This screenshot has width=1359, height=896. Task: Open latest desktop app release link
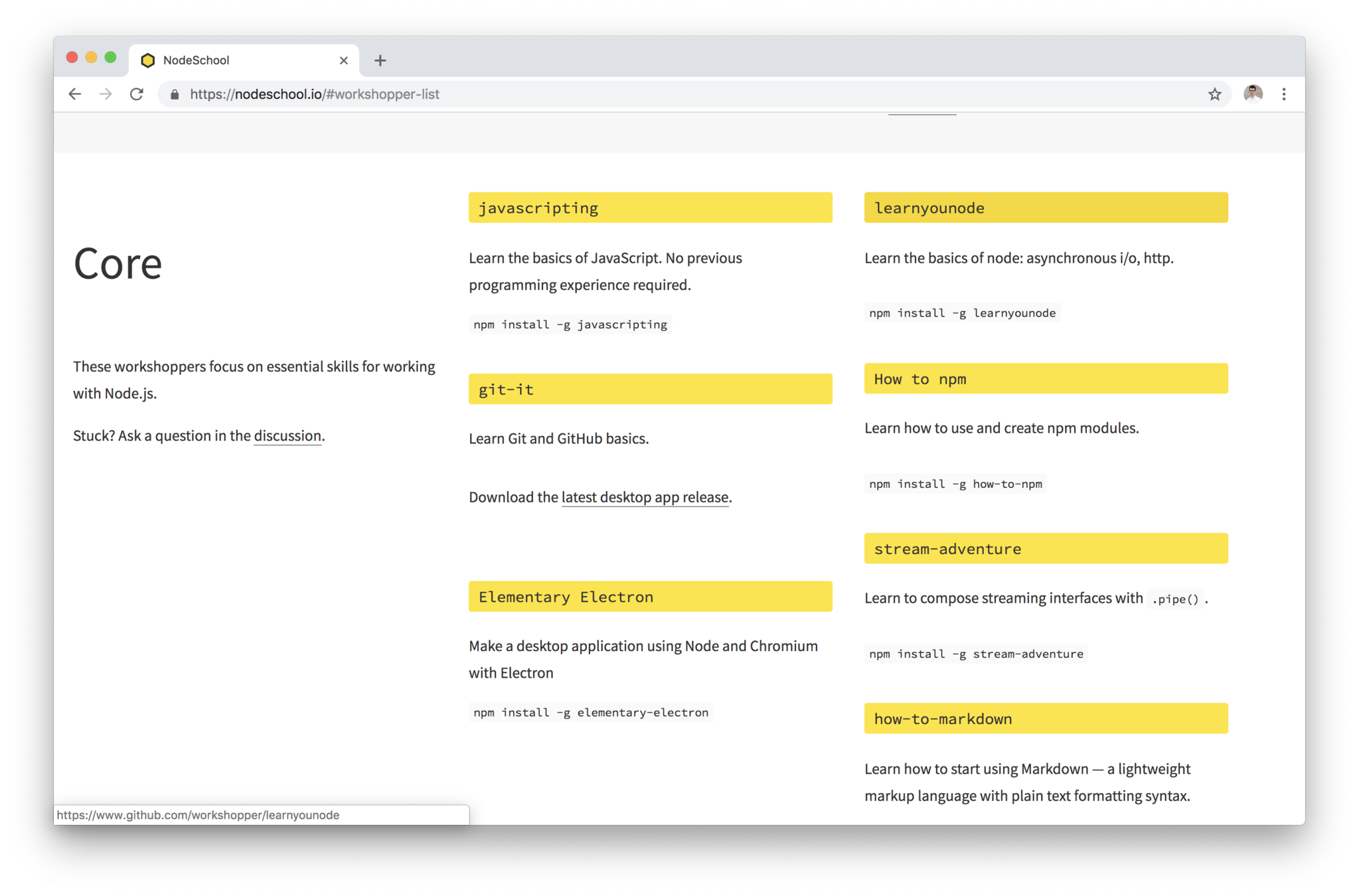[x=645, y=497]
